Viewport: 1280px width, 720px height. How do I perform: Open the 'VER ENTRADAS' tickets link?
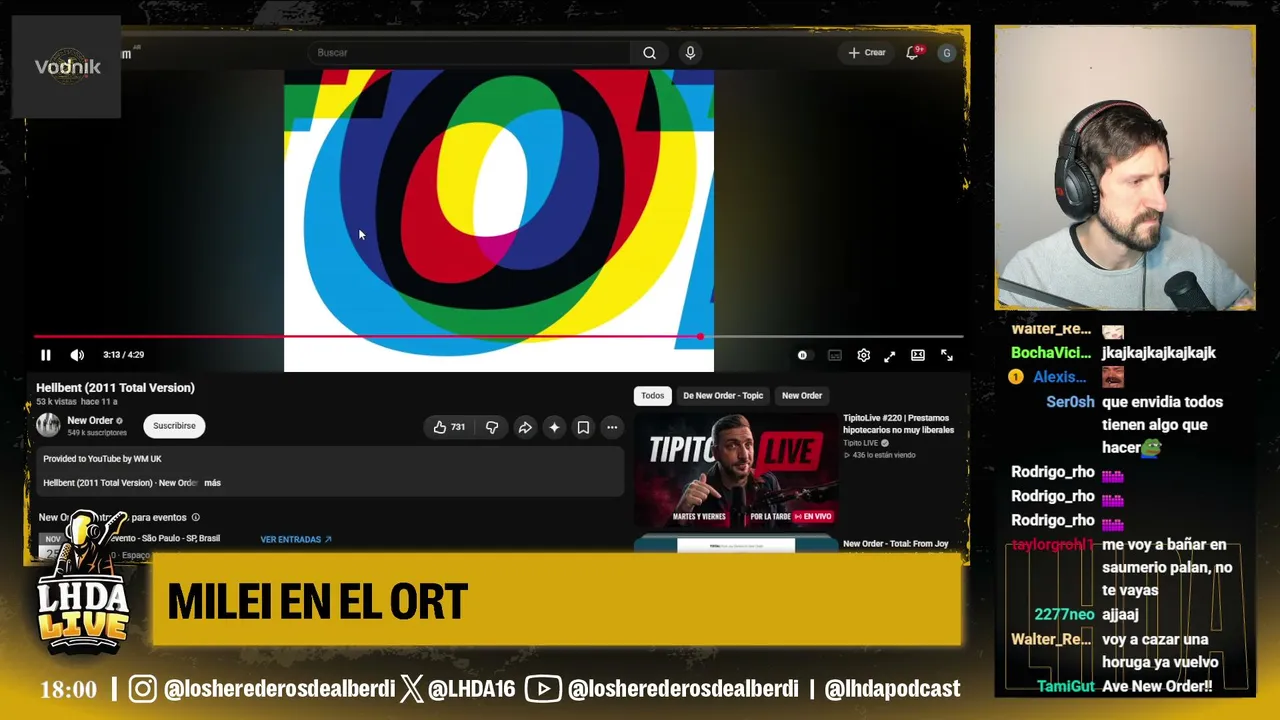click(x=296, y=540)
